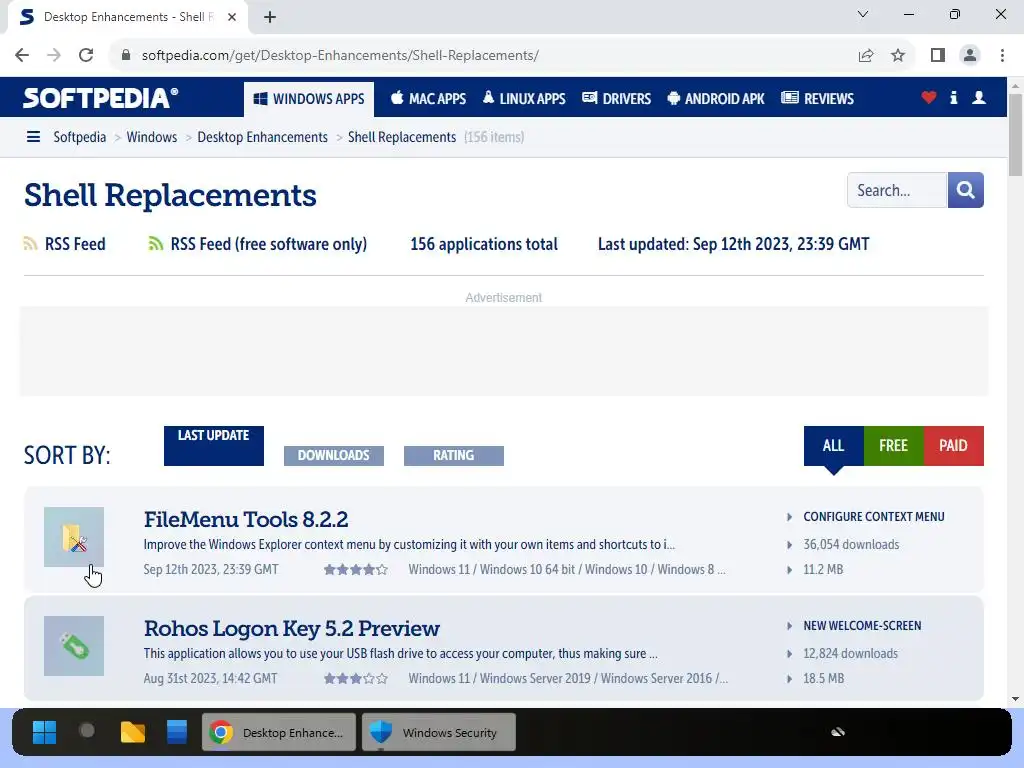Screen dimensions: 1024x768
Task: Open the hamburger menu beside Softpedia breadcrumb
Action: 33,136
